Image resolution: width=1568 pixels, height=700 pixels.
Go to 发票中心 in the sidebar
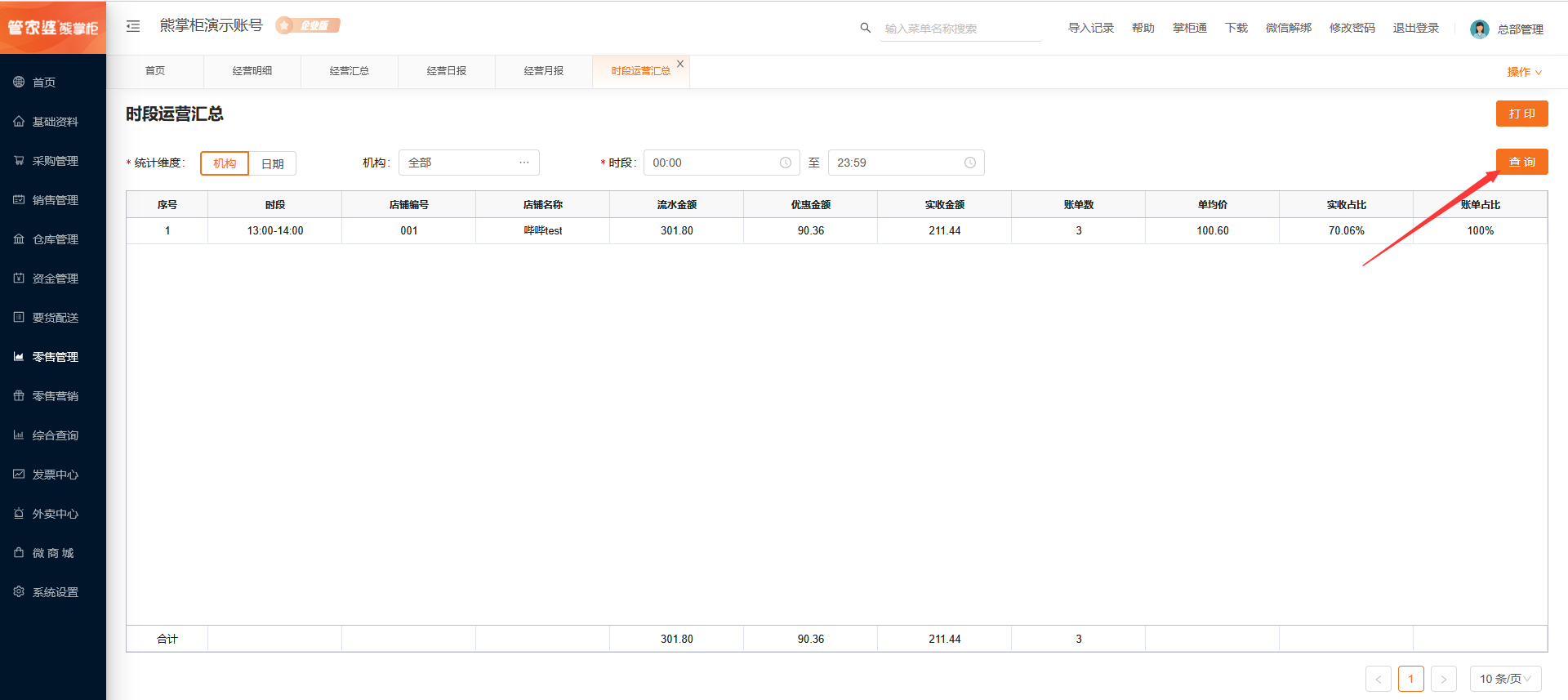(55, 475)
